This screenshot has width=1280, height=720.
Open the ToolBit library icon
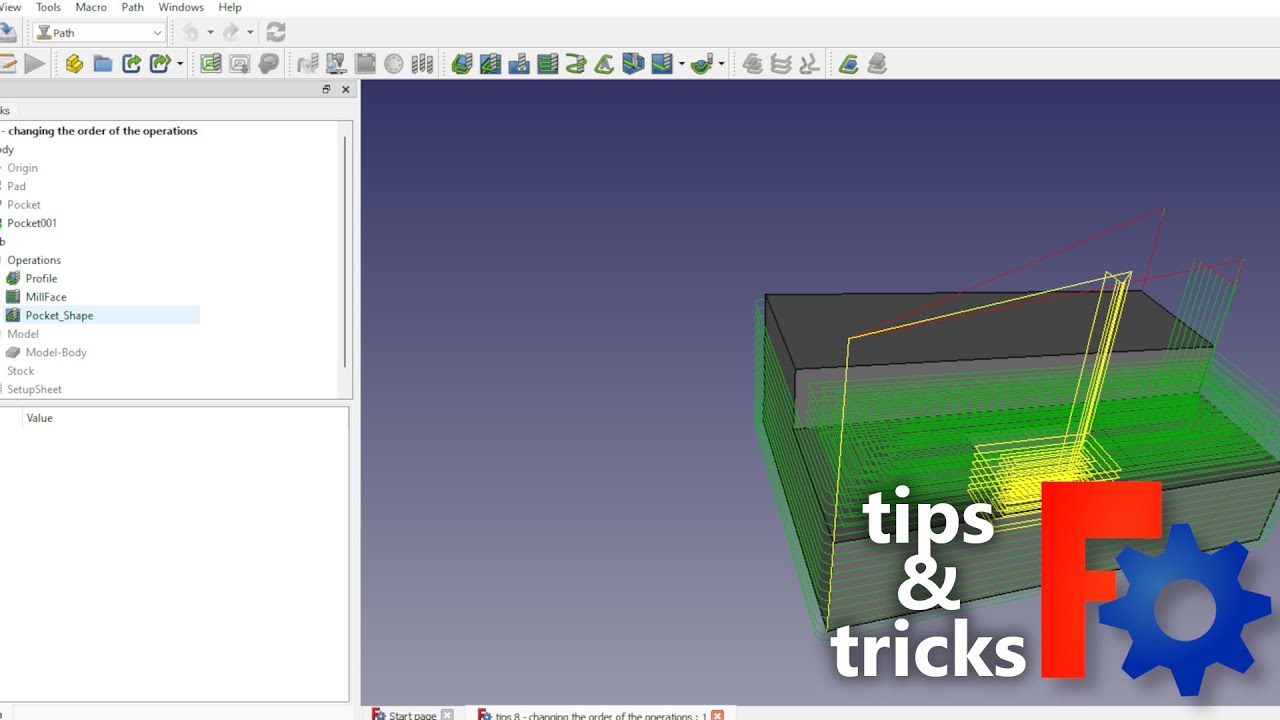[423, 64]
